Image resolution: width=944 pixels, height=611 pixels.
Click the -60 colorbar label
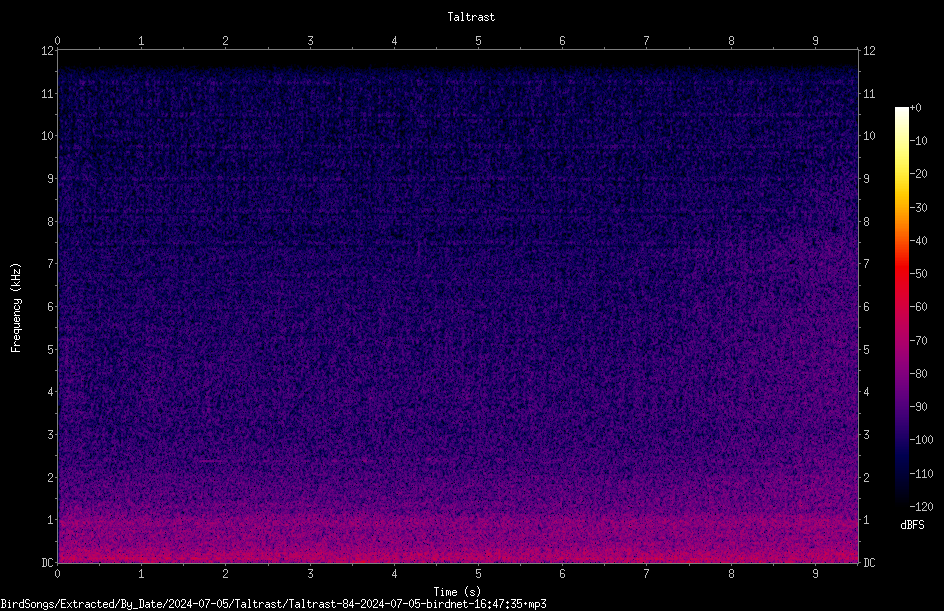[x=918, y=307]
